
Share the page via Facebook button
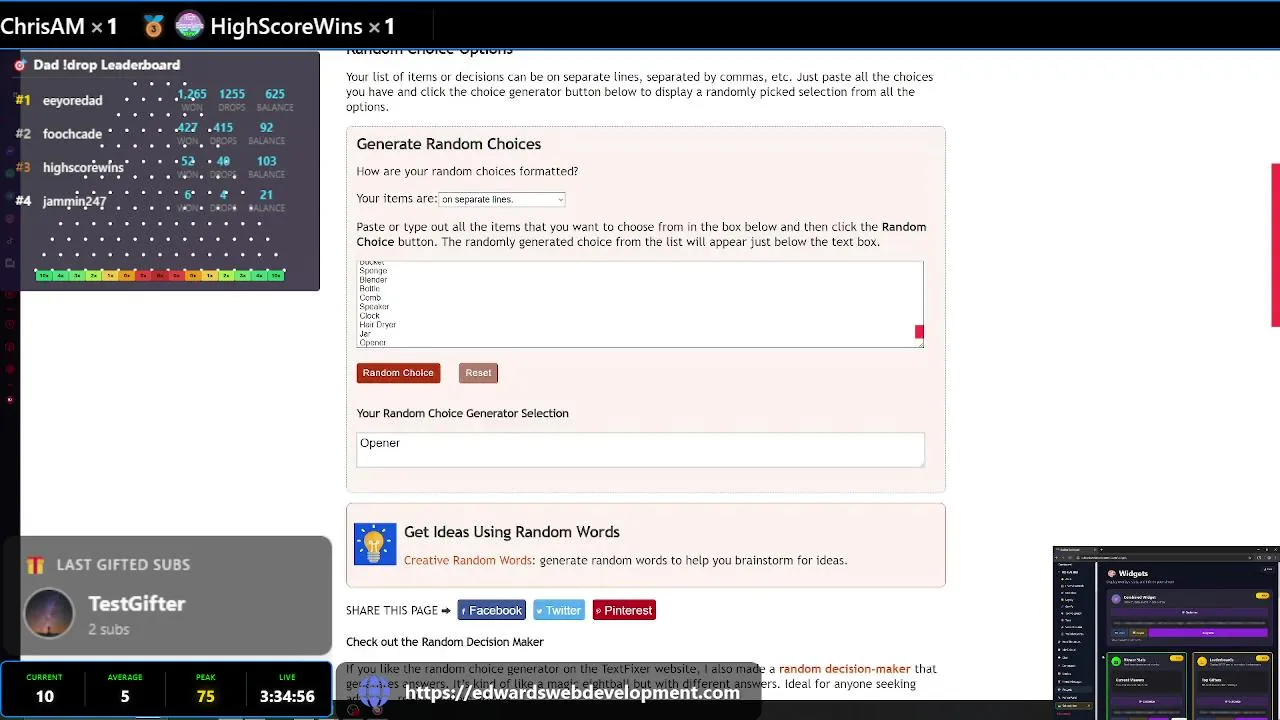click(491, 610)
